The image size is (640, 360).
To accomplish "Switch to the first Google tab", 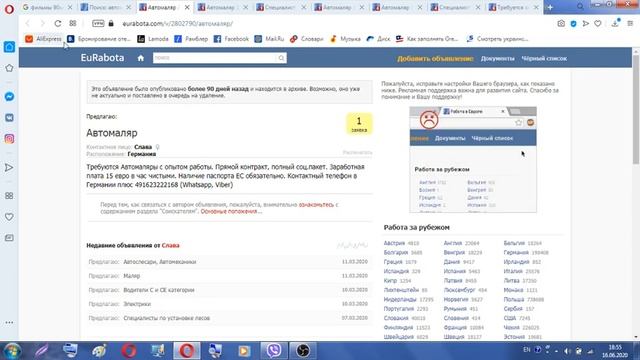I will coord(47,7).
